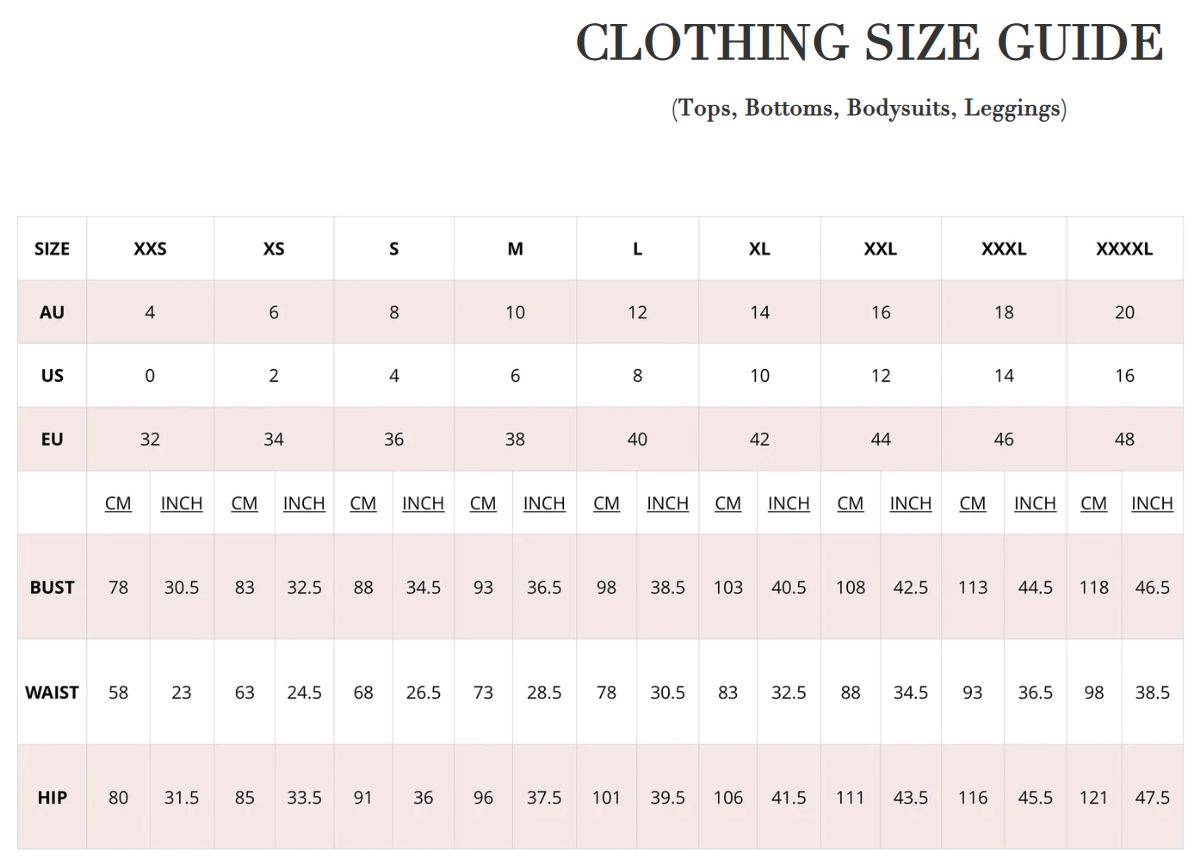Click the hip 36 inch cell
The image size is (1195, 858).
pyautogui.click(x=423, y=798)
